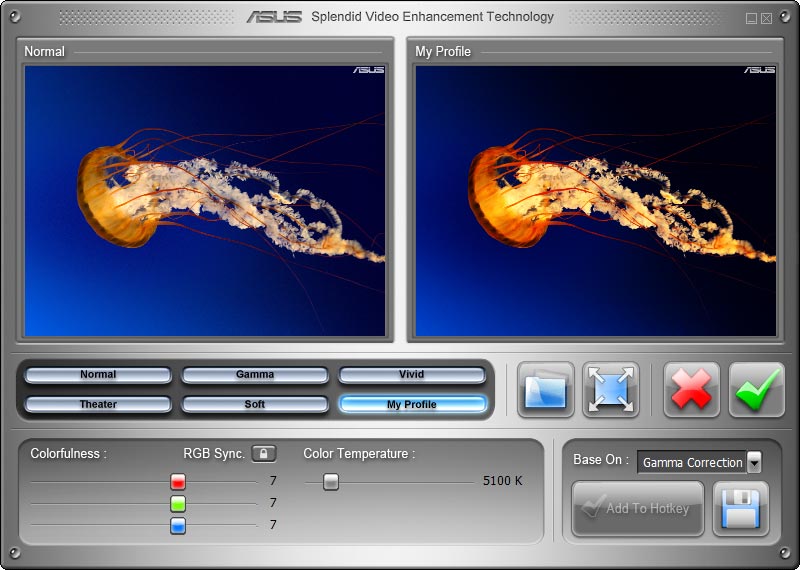
Task: Click the Colorfulness label
Action: coord(68,454)
